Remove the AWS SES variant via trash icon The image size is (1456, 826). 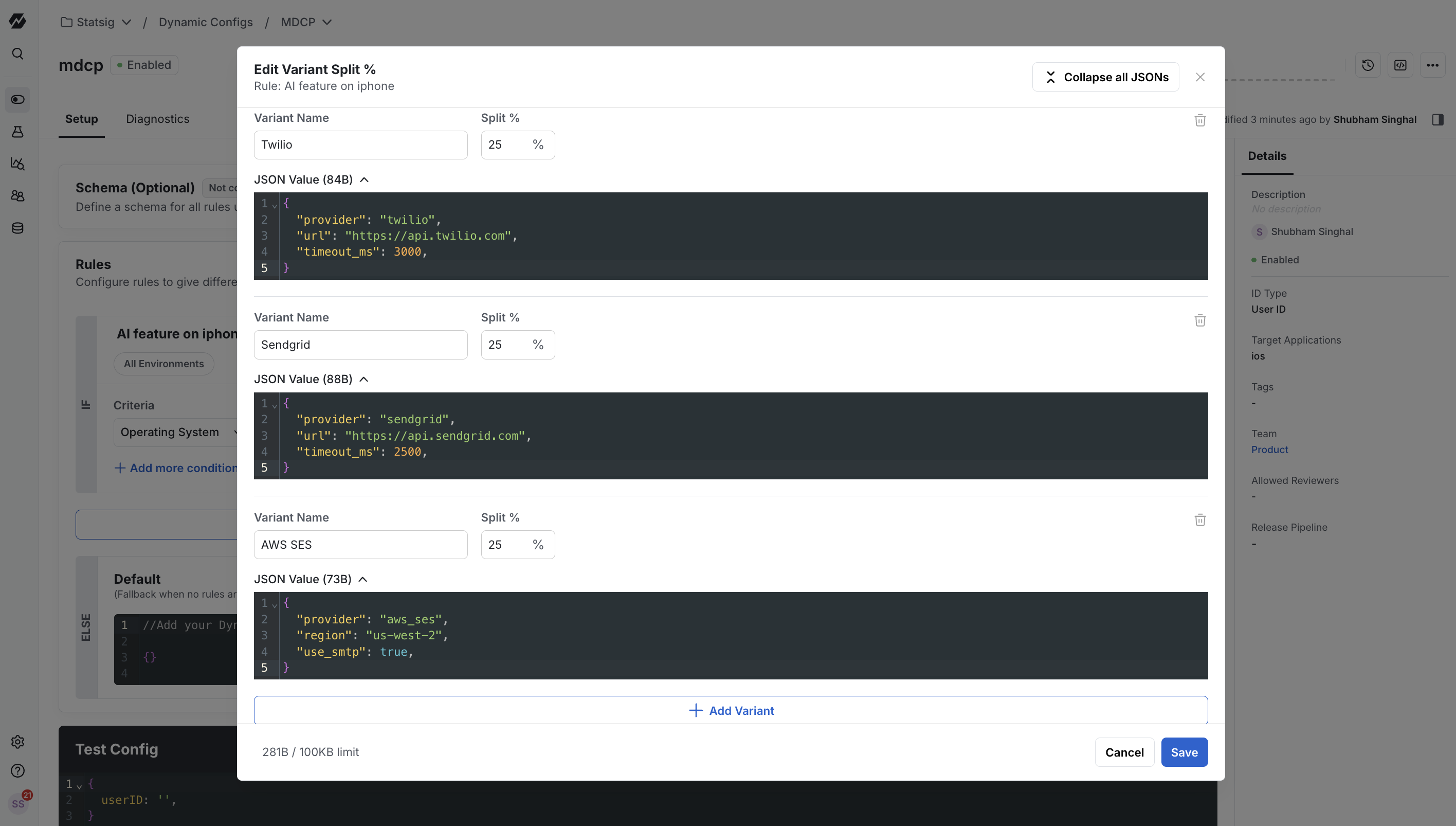click(1200, 520)
